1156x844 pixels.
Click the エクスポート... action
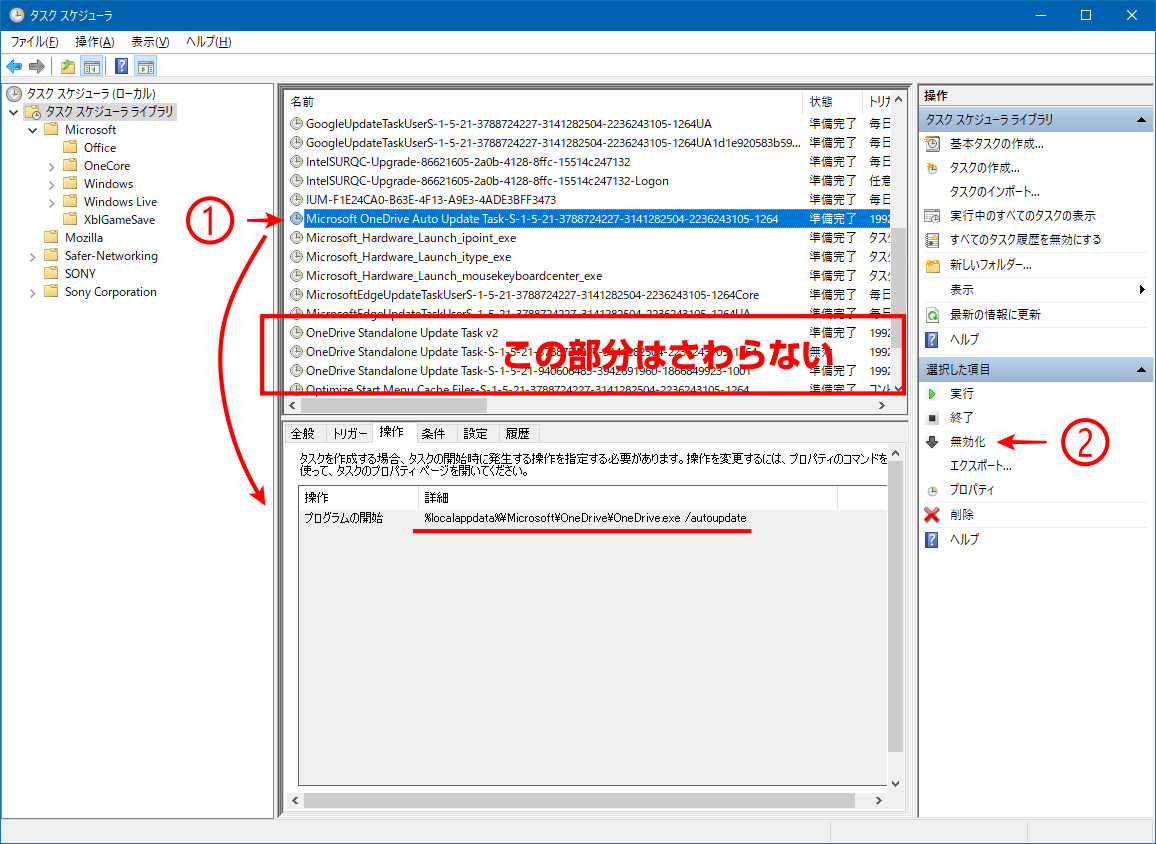point(981,466)
